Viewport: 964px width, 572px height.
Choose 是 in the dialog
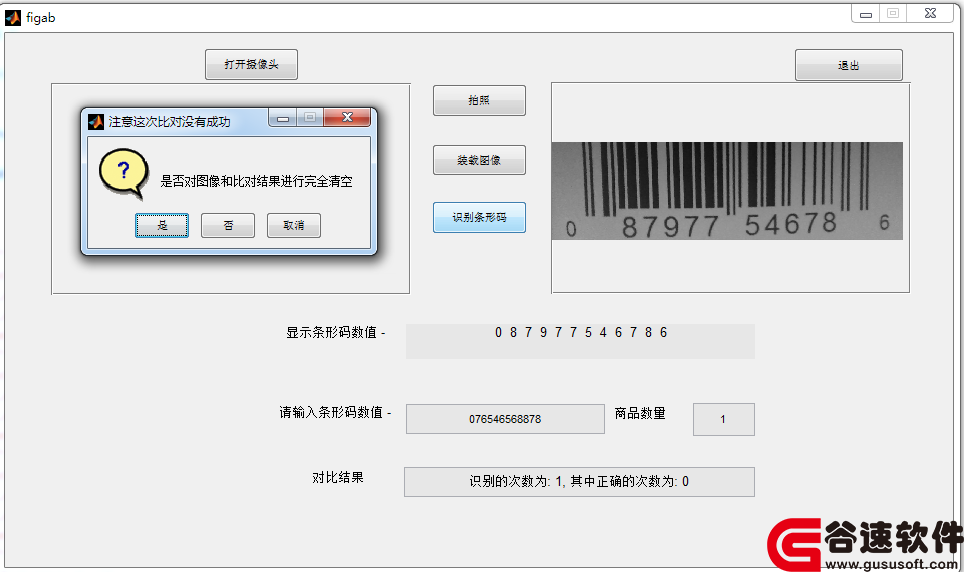[162, 225]
